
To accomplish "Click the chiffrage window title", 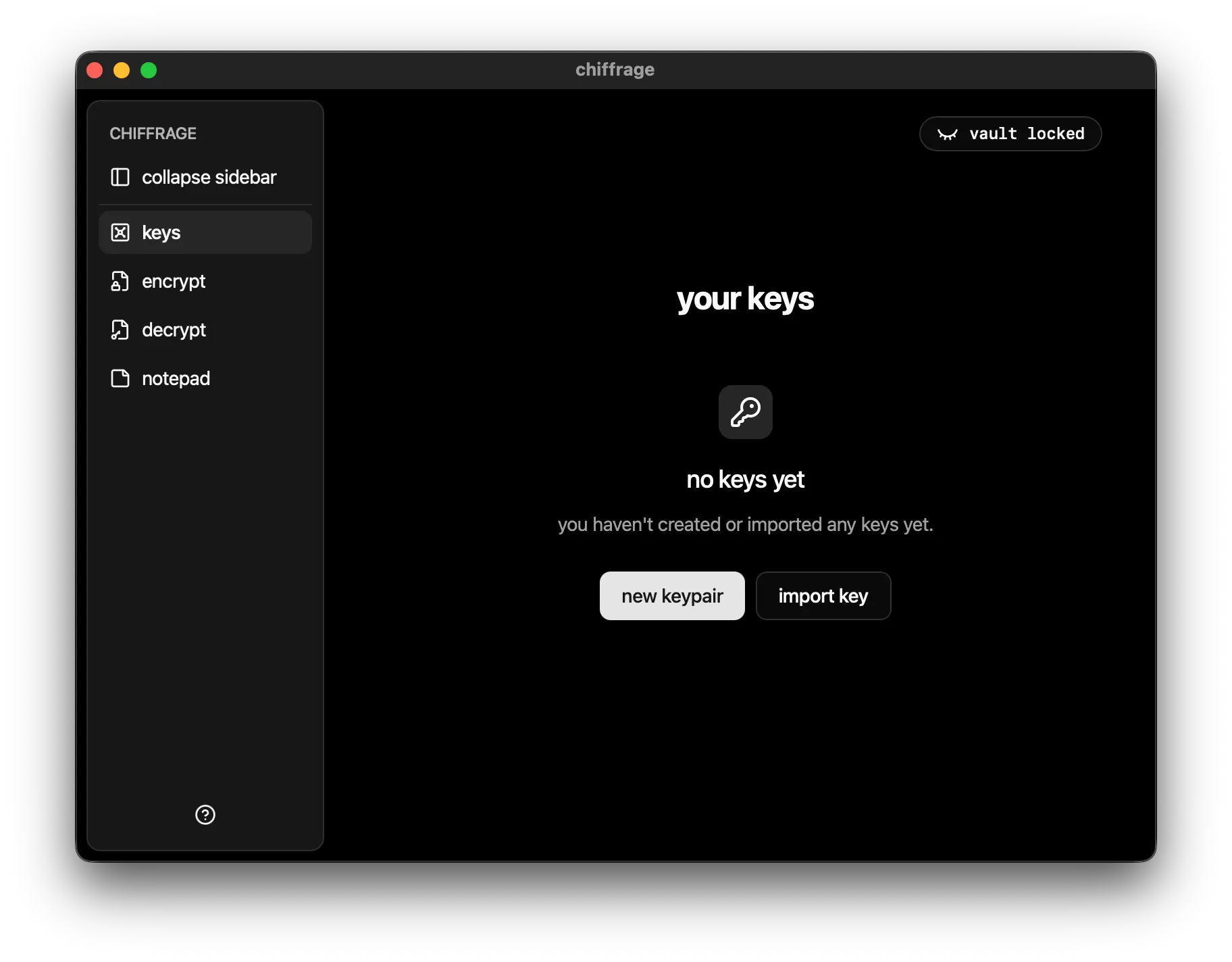I will [x=615, y=70].
